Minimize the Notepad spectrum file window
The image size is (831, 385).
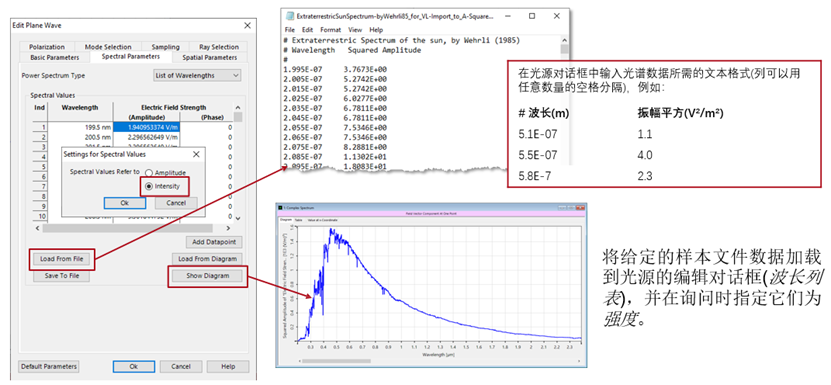point(508,16)
